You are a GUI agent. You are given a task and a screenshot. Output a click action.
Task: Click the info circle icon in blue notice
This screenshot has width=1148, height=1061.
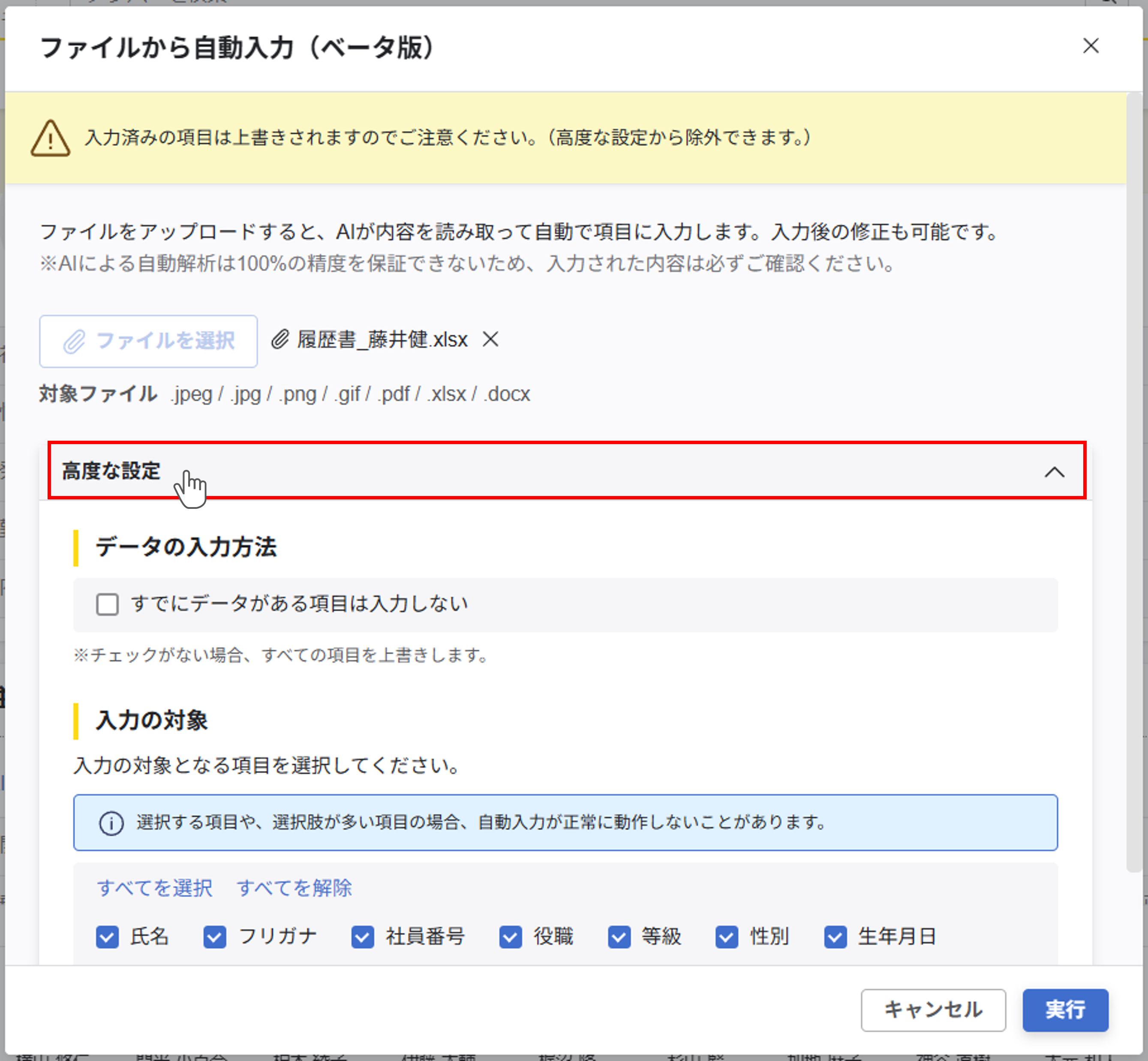[111, 823]
